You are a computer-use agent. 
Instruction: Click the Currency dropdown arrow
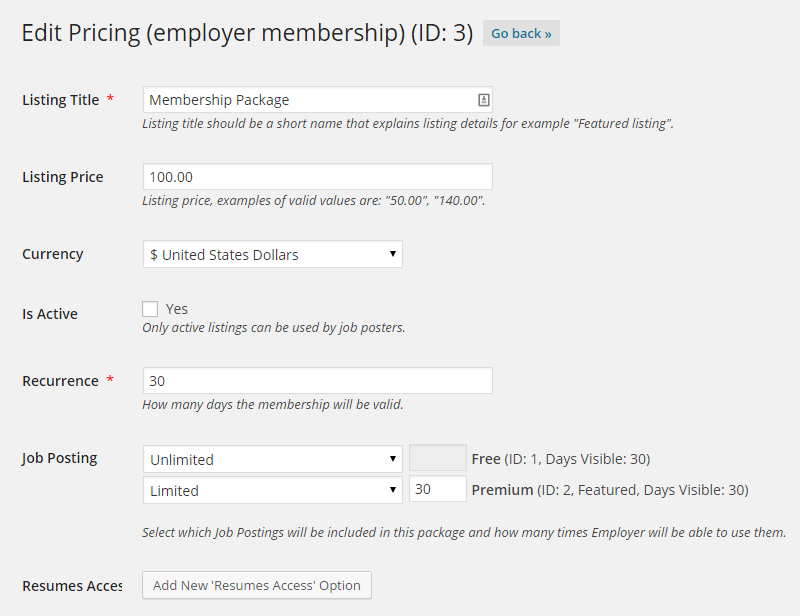click(x=393, y=254)
